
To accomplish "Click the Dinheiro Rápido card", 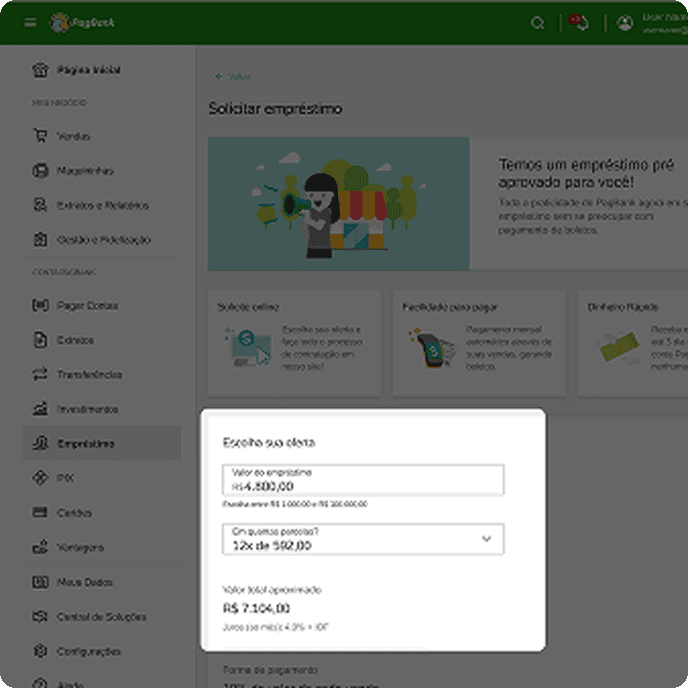I will coord(633,343).
